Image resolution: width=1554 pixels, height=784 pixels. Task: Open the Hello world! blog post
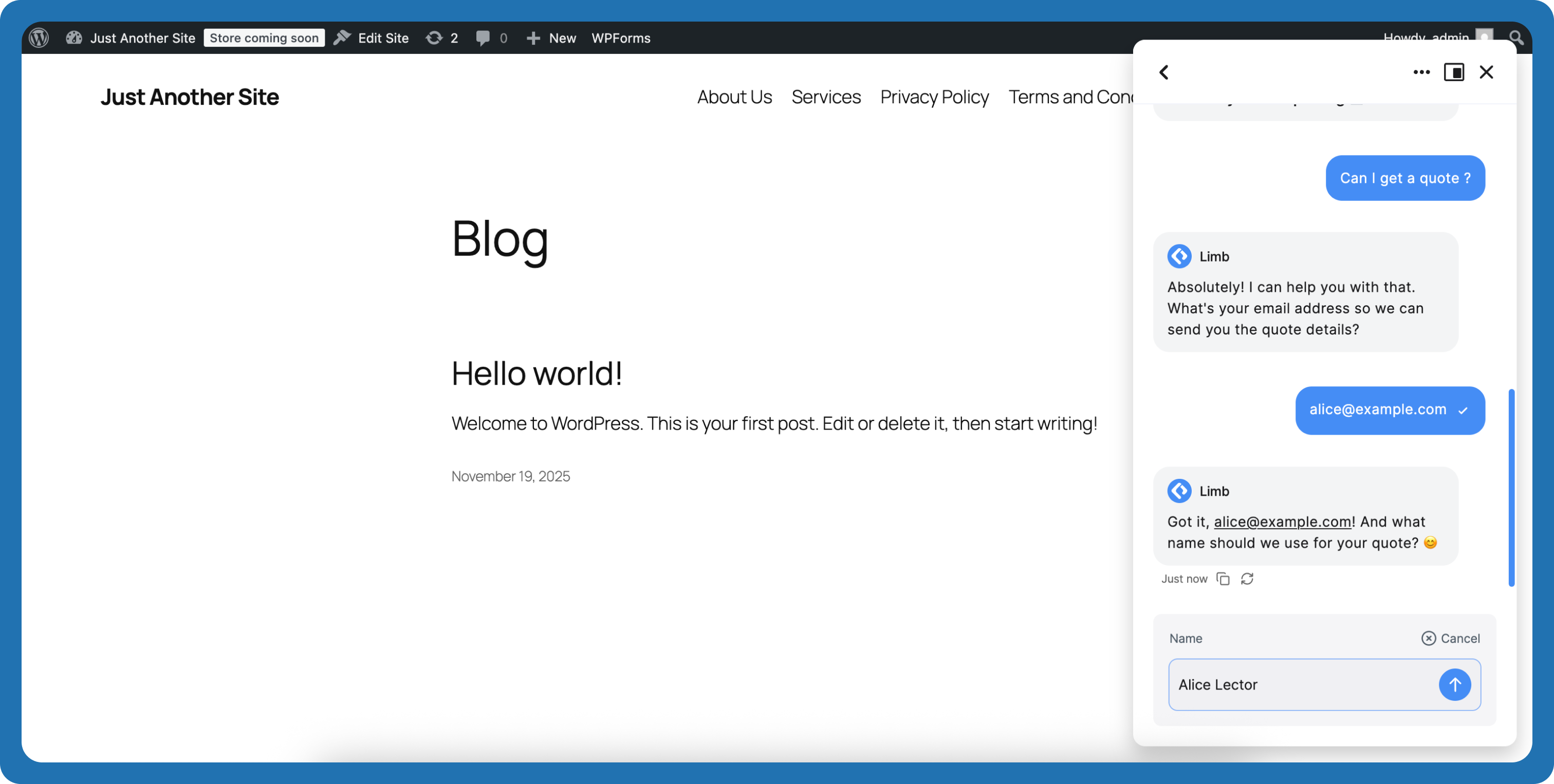tap(537, 372)
